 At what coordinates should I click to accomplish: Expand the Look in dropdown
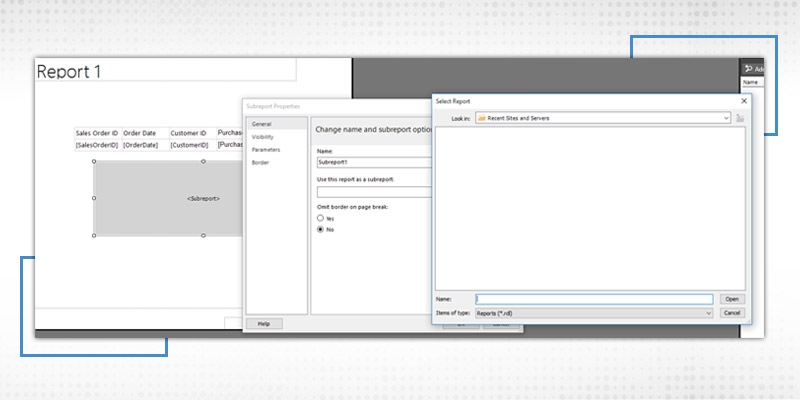[725, 118]
